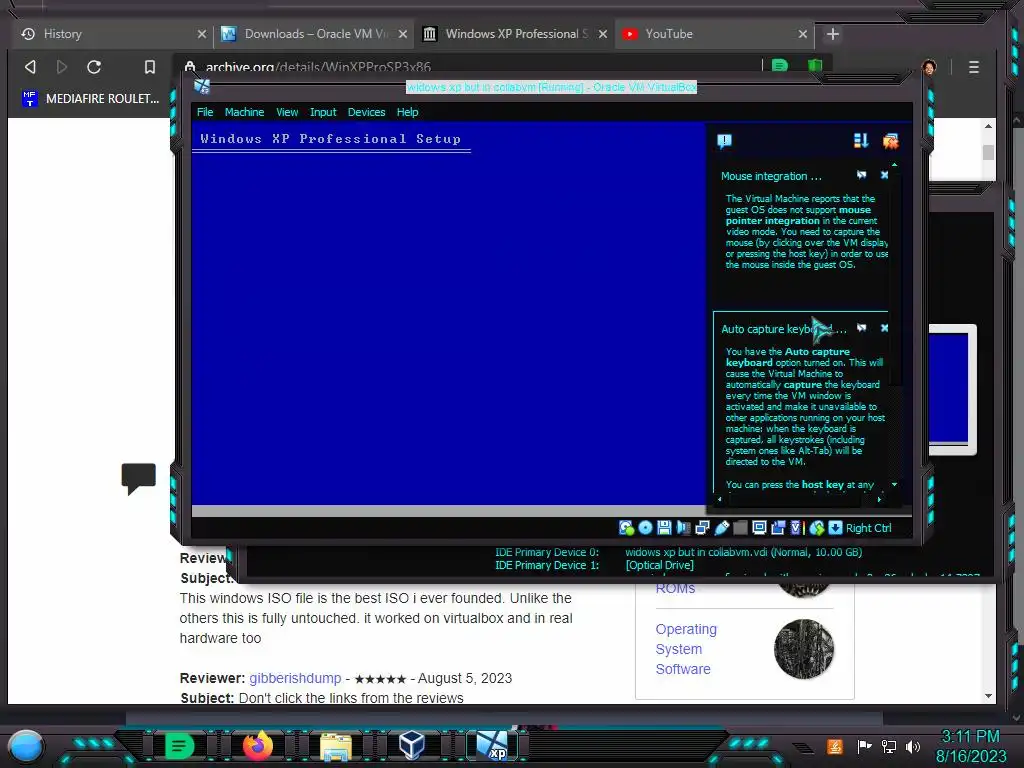1024x768 pixels.
Task: Click the recording status icon
Action: [x=778, y=528]
